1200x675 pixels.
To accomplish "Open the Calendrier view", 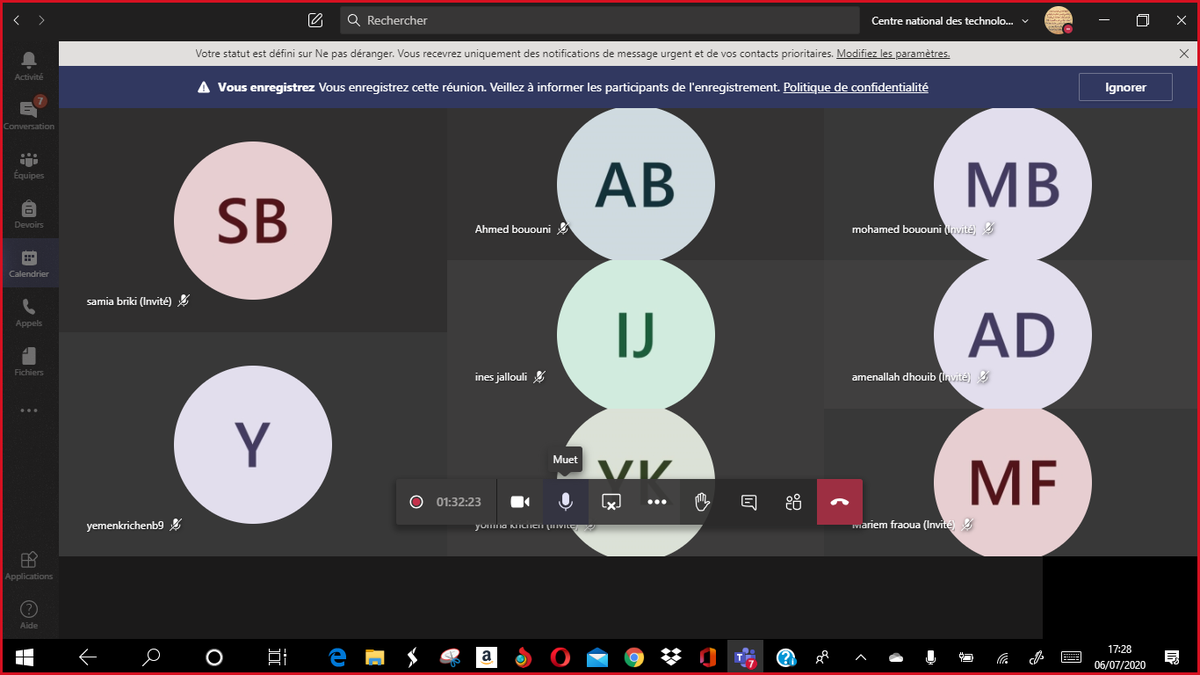I will click(x=29, y=263).
